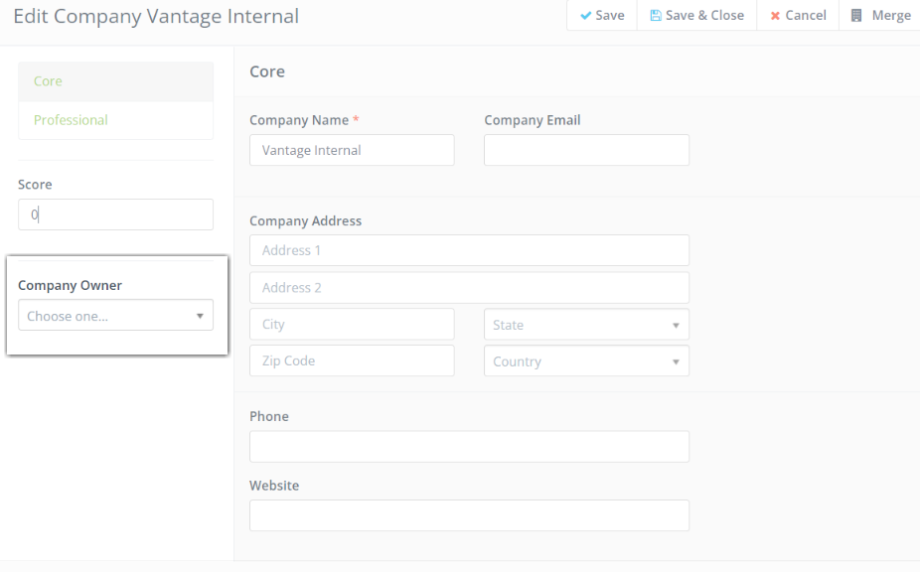
Task: Click into the Address 2 field
Action: pos(469,287)
